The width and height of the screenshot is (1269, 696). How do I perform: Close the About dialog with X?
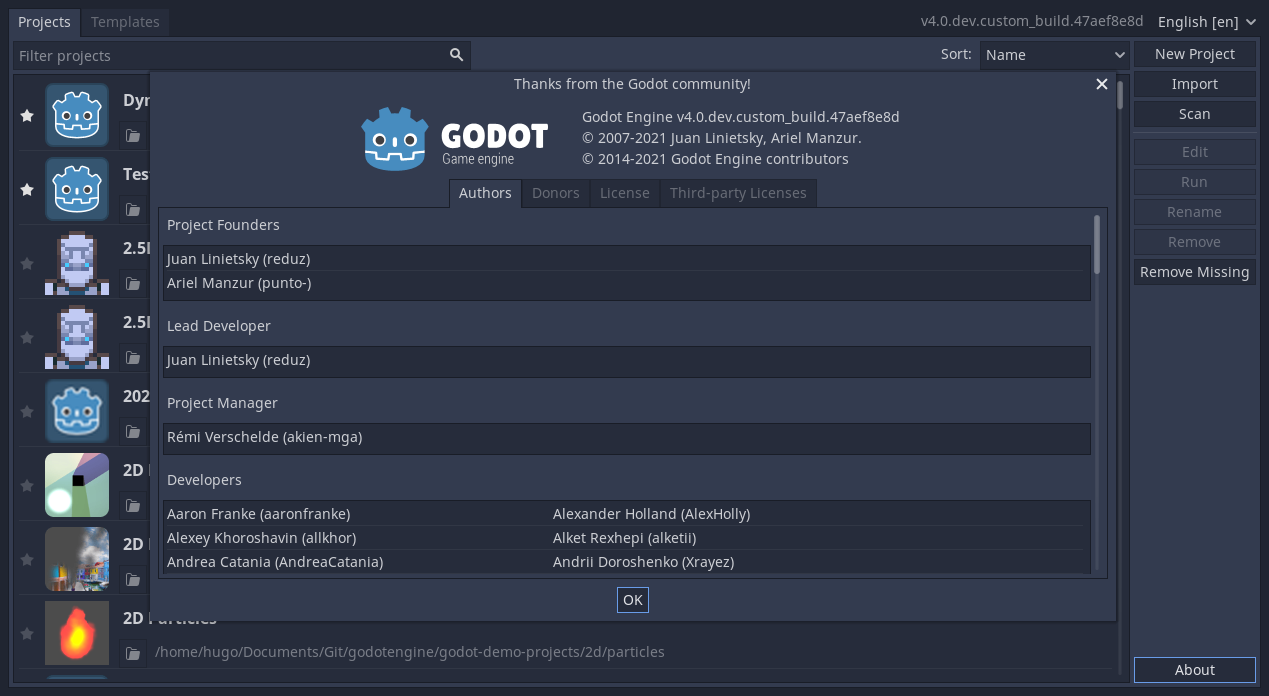tap(1102, 84)
